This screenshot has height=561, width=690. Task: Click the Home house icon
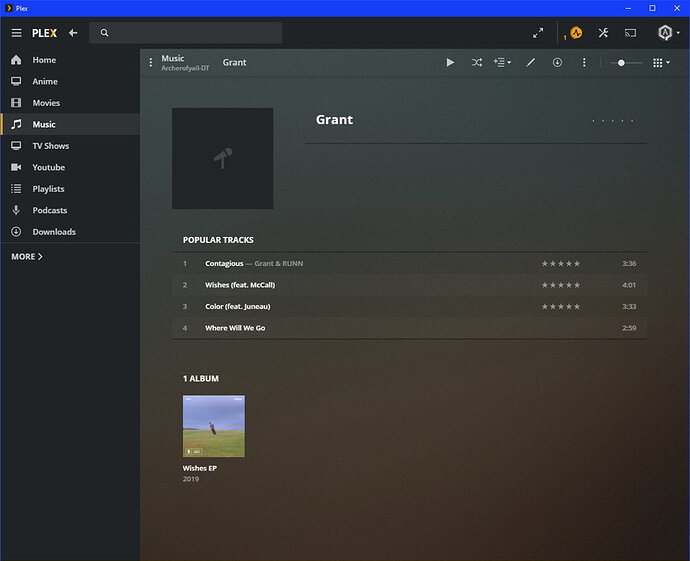[x=16, y=60]
